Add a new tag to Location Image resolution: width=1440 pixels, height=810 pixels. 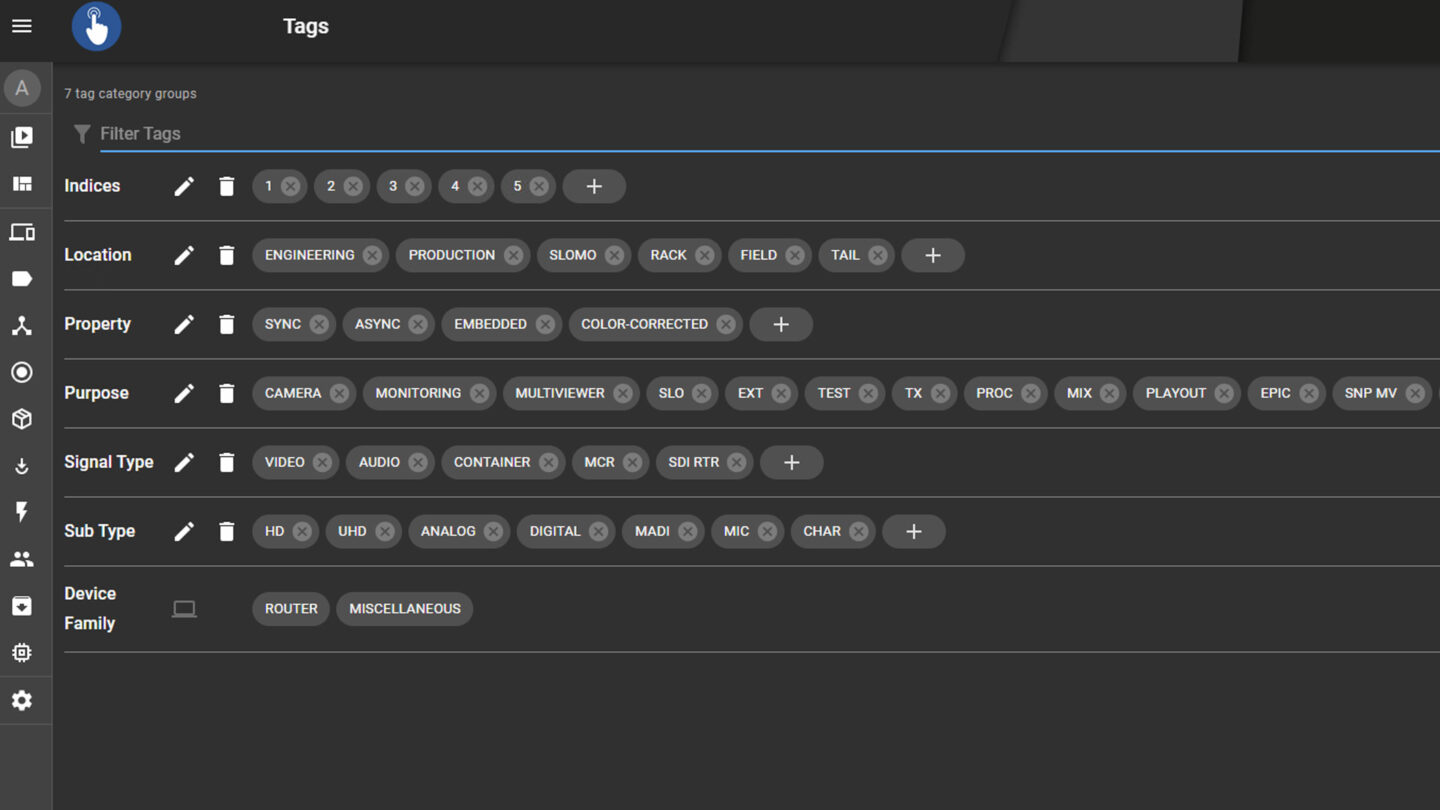click(x=933, y=255)
